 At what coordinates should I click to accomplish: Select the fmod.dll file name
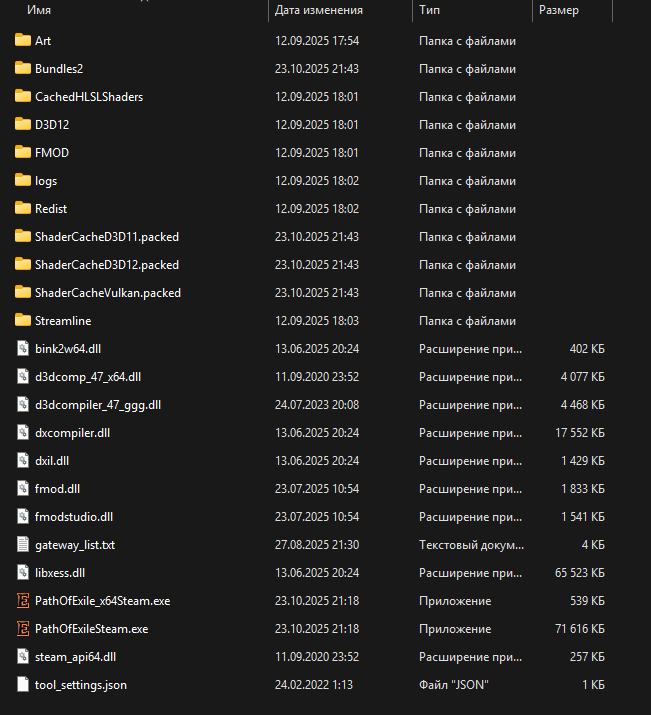click(57, 489)
